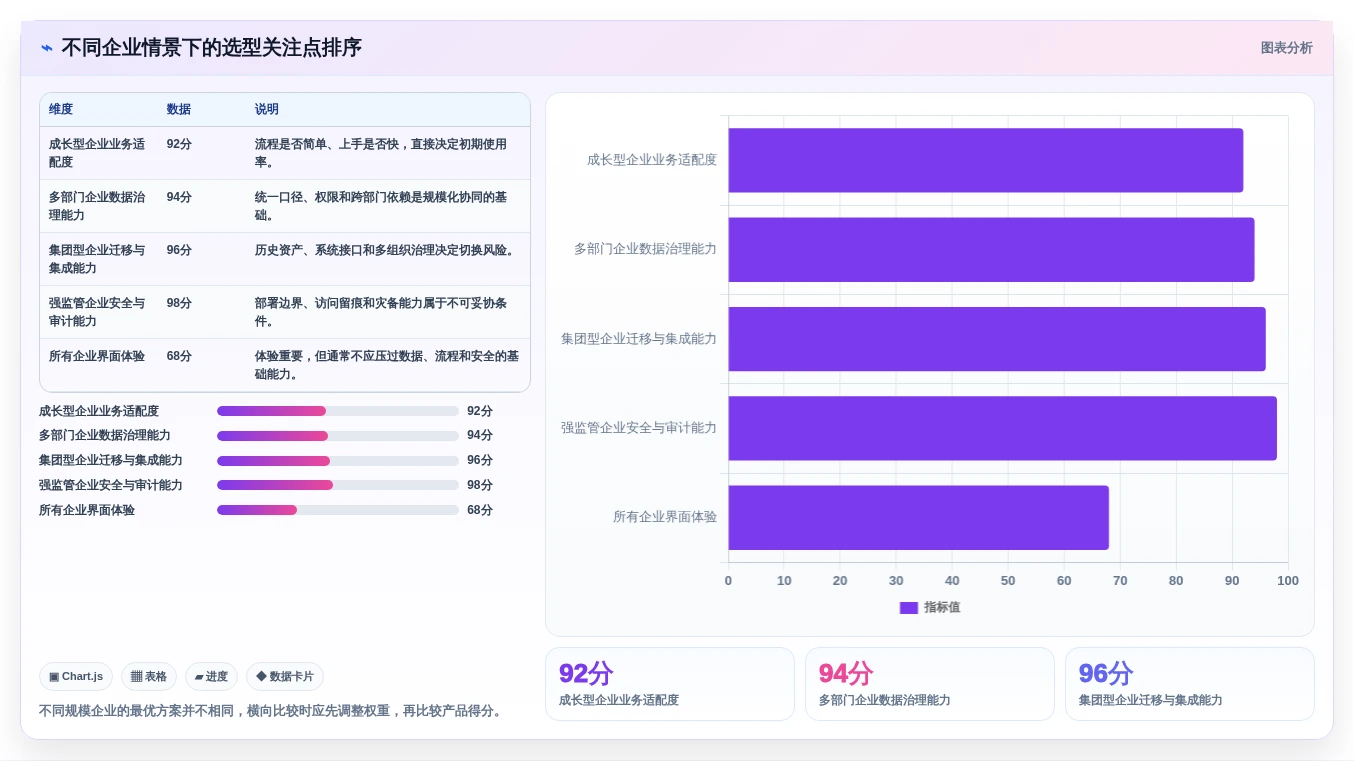
Task: Select table cell 多部门企业数据治理能力
Action: pos(97,206)
